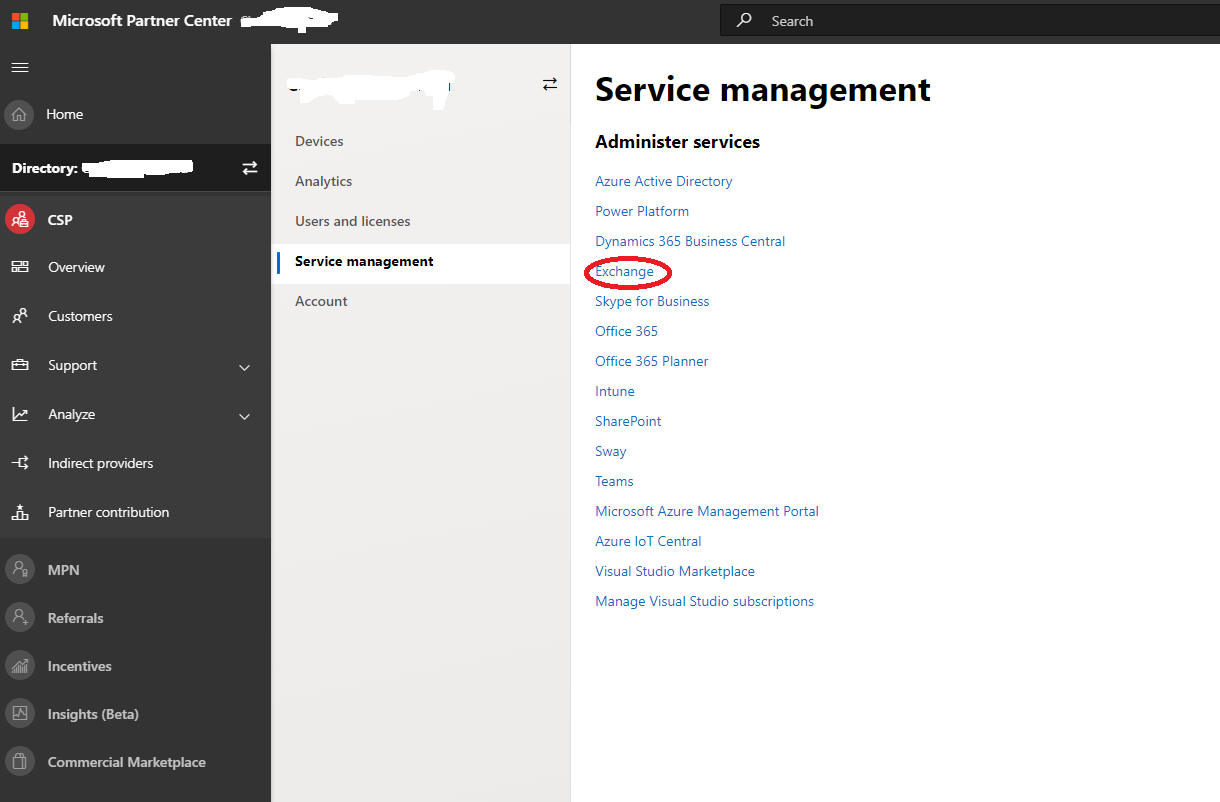The height and width of the screenshot is (802, 1220).
Task: Open Manage Visual Studio subscriptions link
Action: pos(704,601)
